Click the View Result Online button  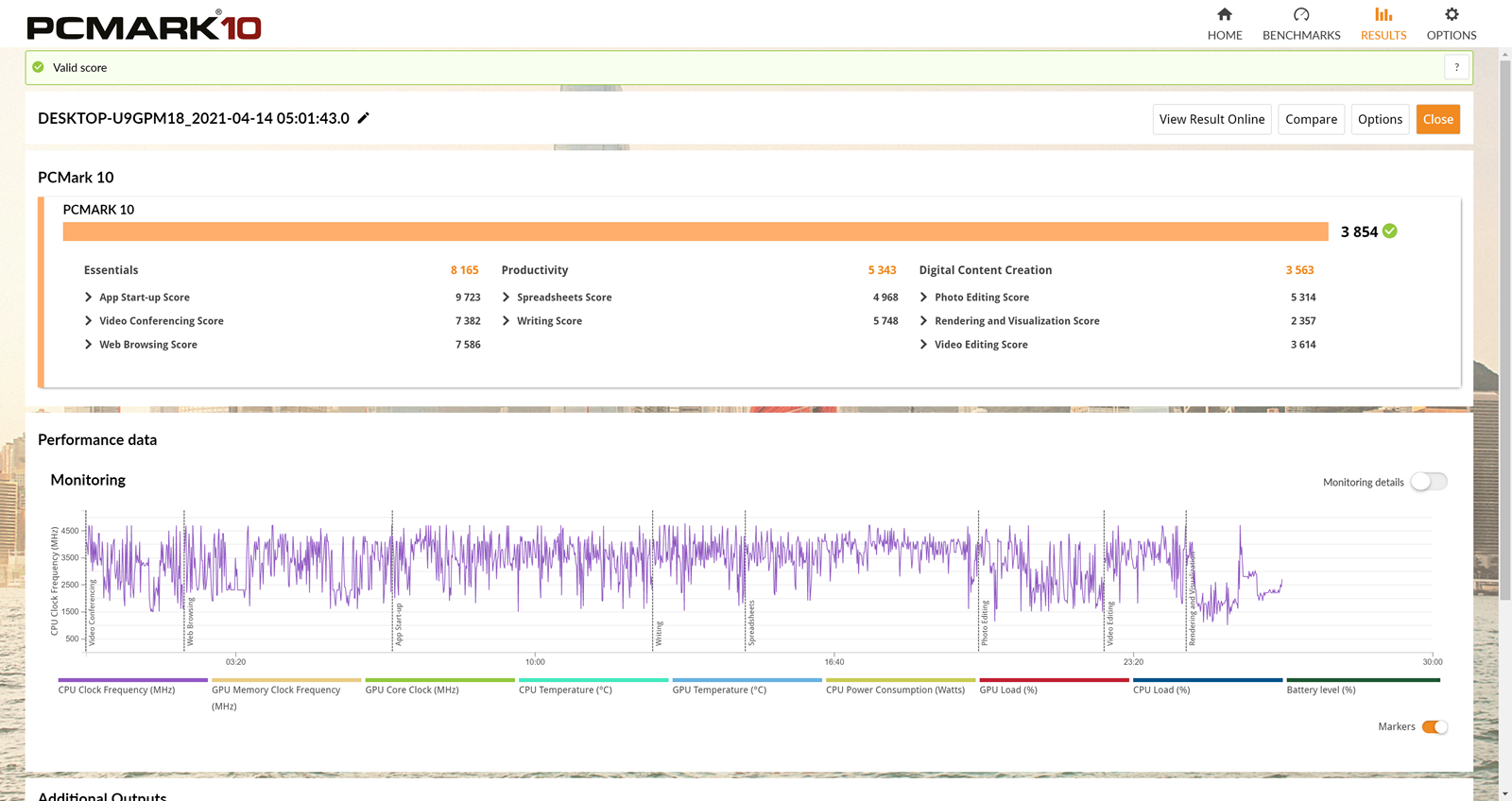click(x=1211, y=119)
